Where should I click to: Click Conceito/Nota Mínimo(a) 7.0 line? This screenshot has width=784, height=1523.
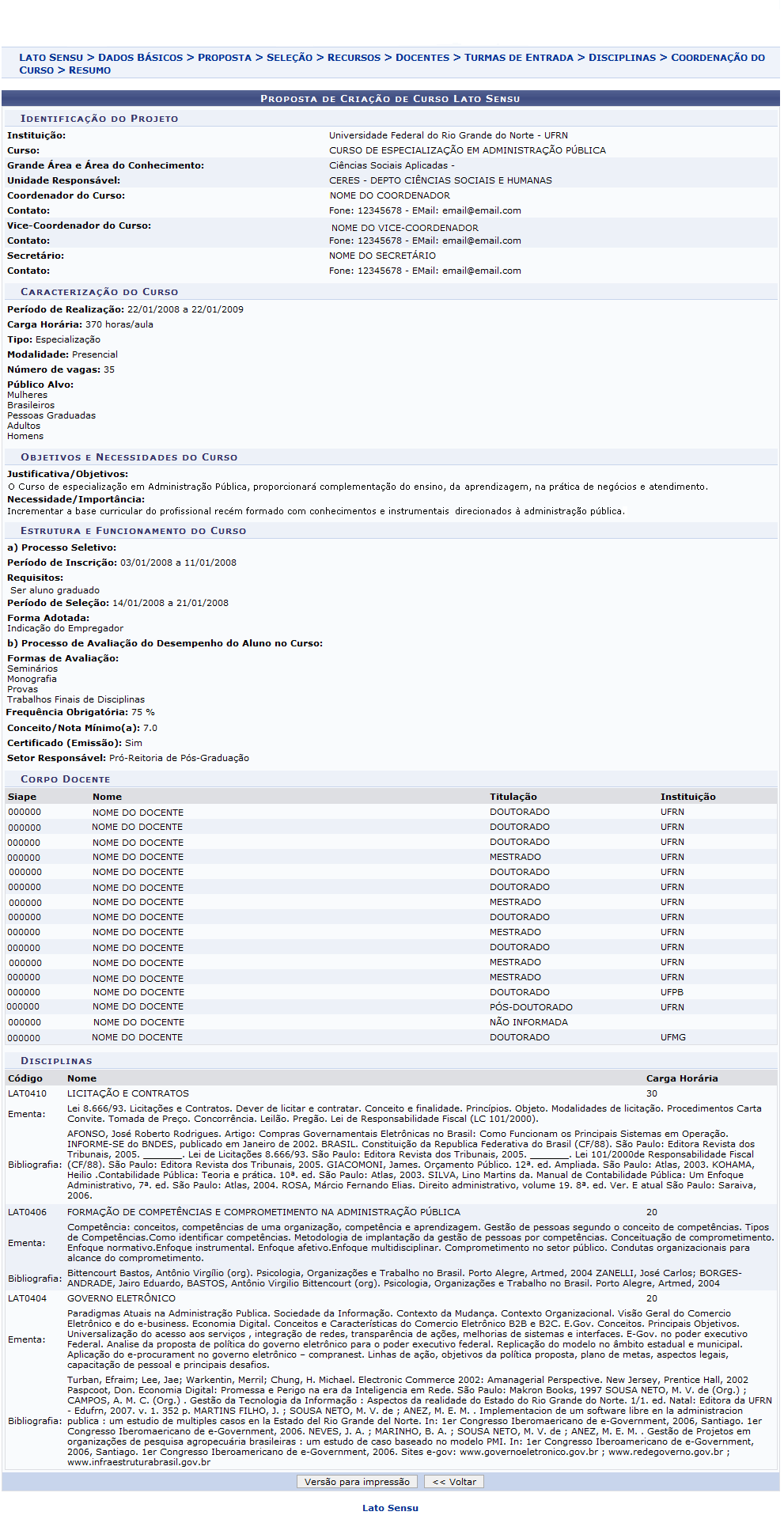[82, 728]
